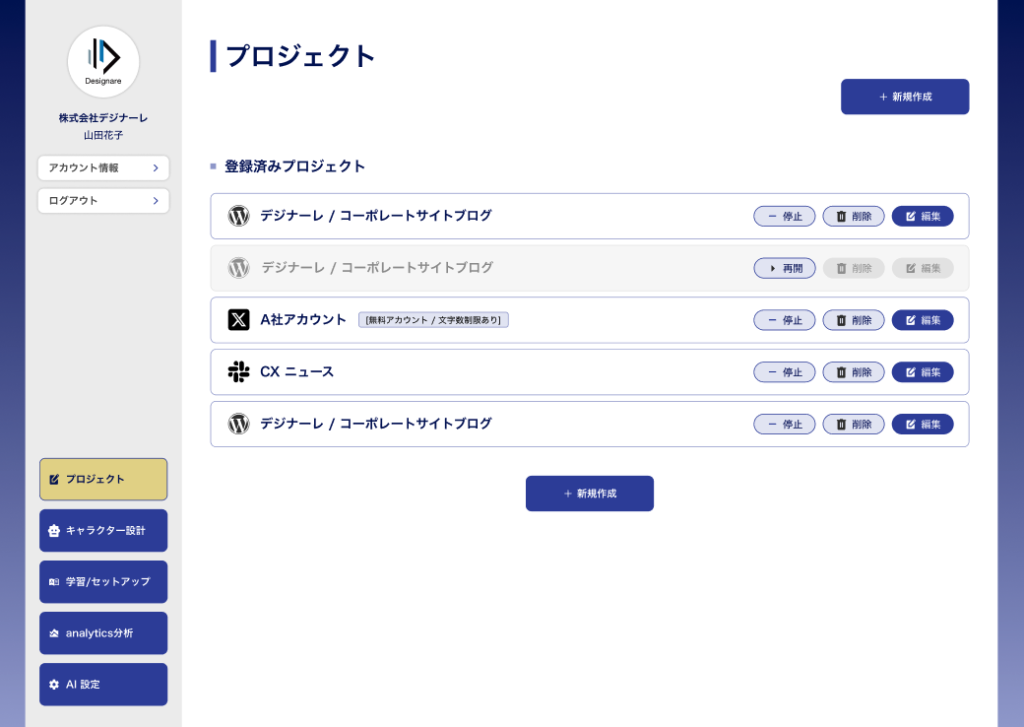Resume the paused project with 再開
The image size is (1024, 727).
[x=784, y=268]
